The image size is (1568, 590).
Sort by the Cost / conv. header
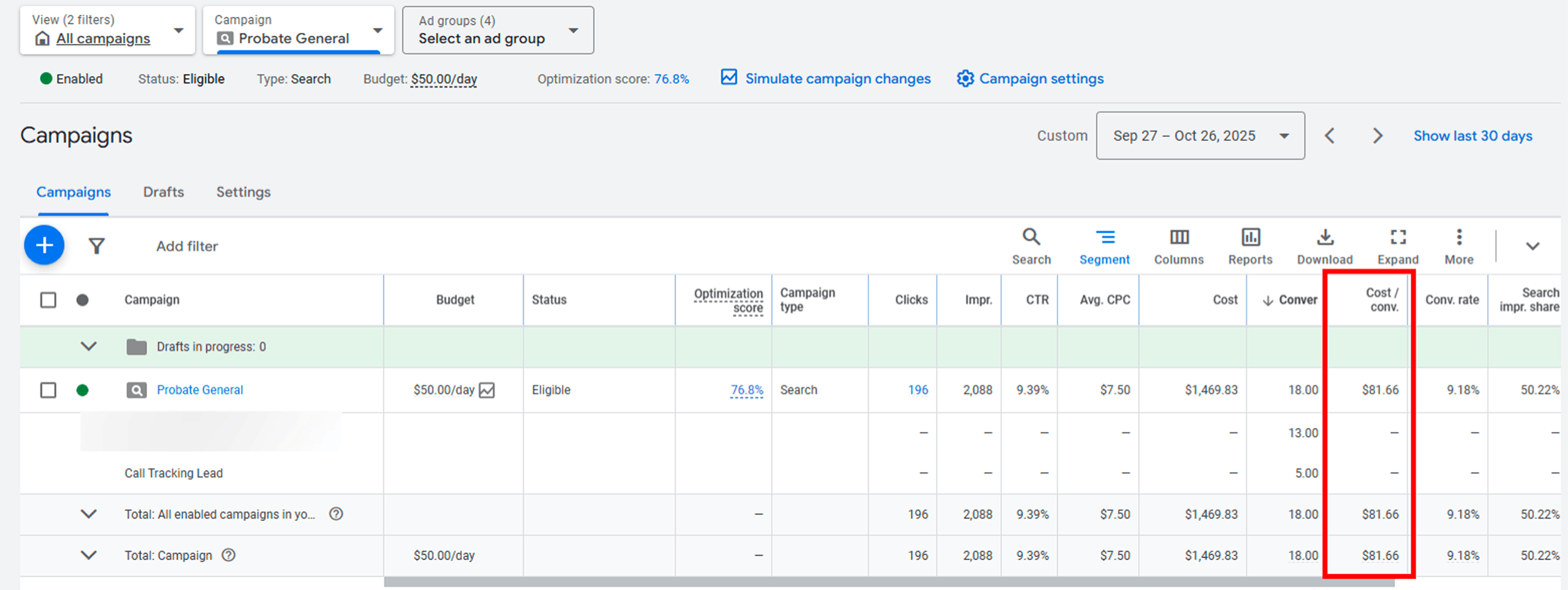1382,300
